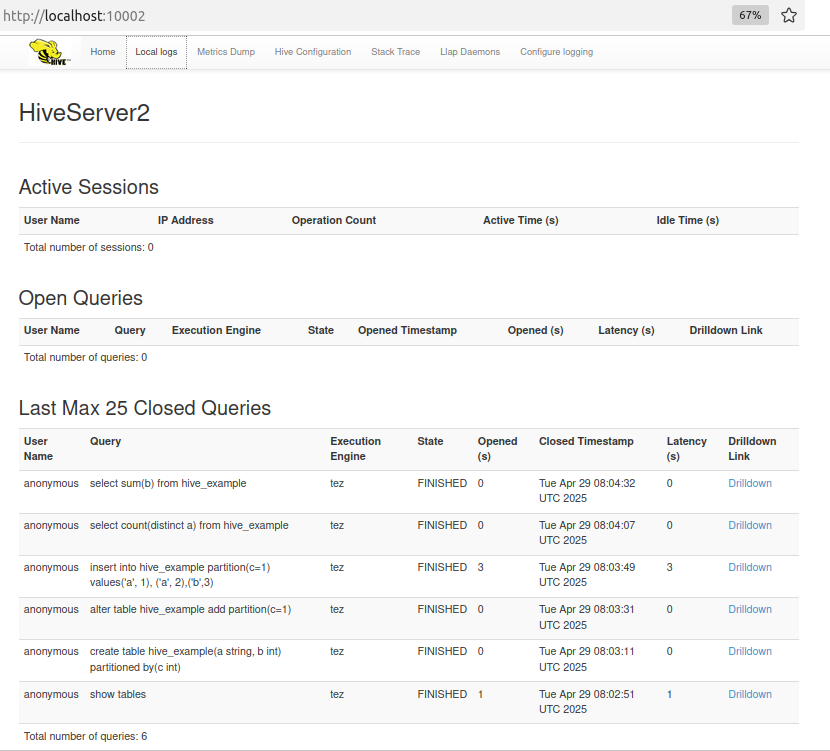Open the Metrics Dump tab

[226, 52]
